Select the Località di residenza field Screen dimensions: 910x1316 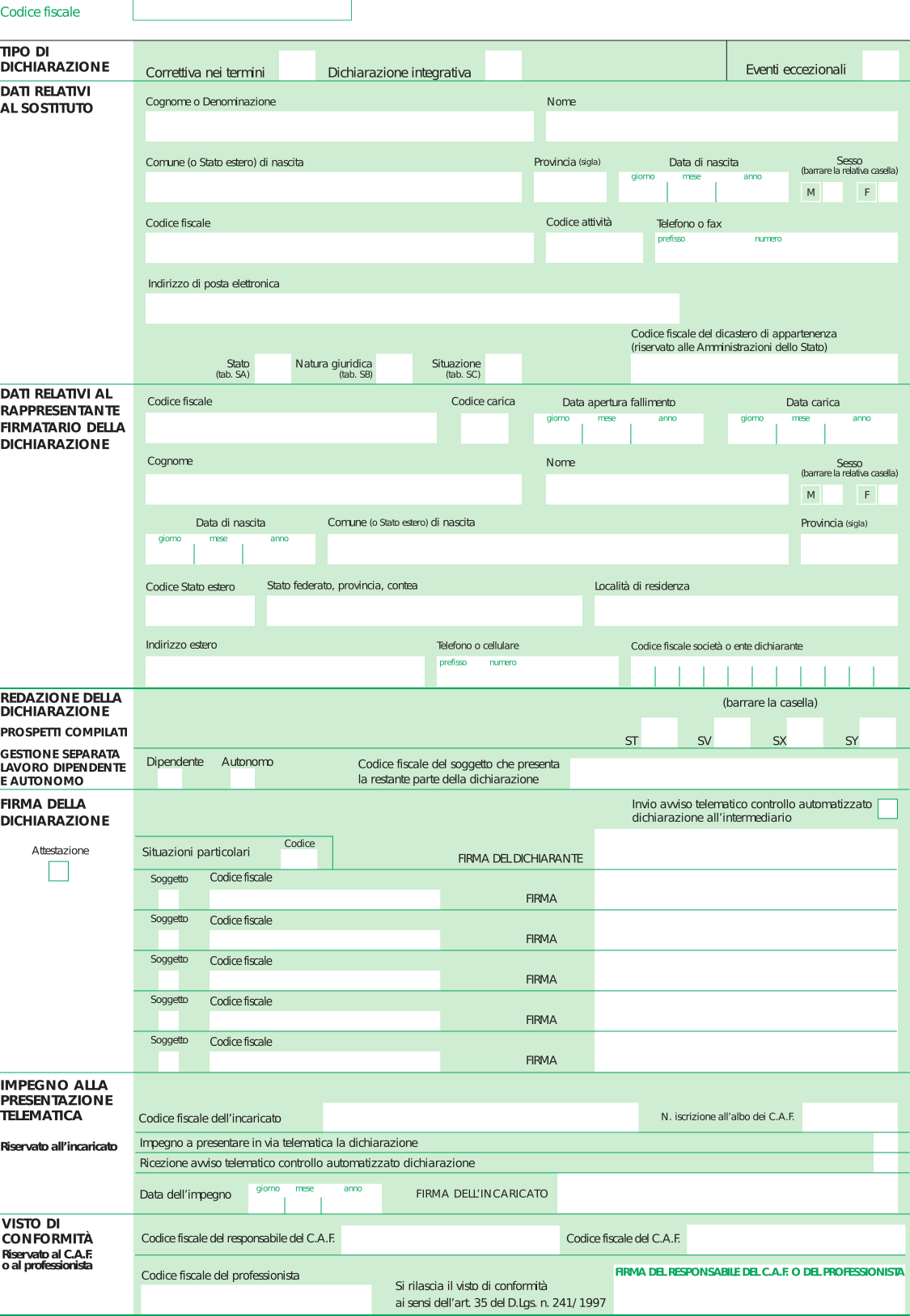pos(745,611)
